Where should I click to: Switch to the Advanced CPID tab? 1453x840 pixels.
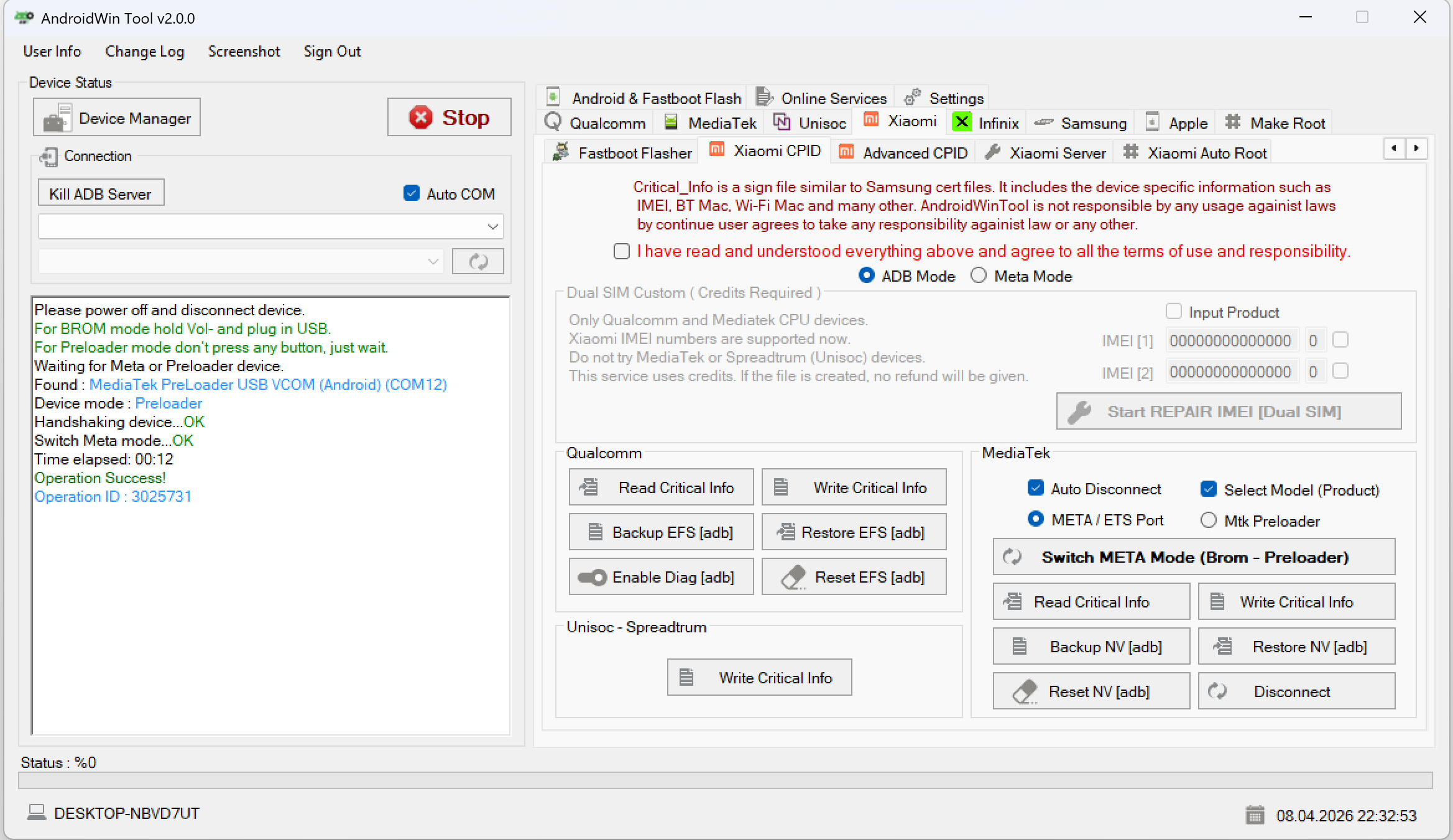pos(903,152)
